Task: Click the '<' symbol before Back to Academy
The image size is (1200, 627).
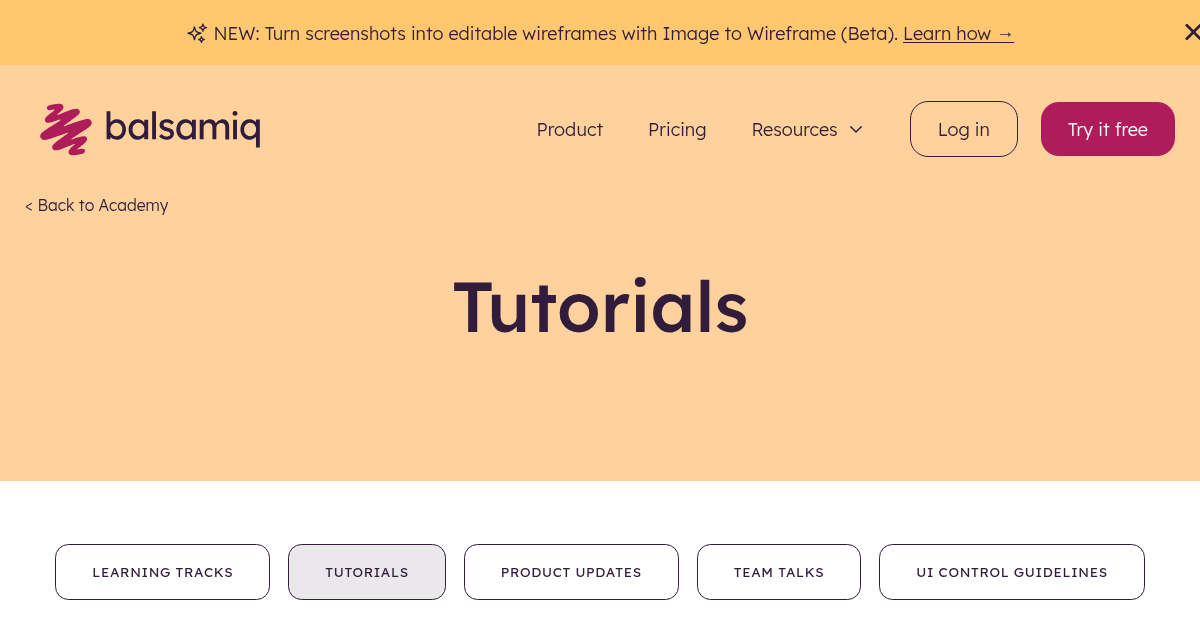Action: (28, 205)
